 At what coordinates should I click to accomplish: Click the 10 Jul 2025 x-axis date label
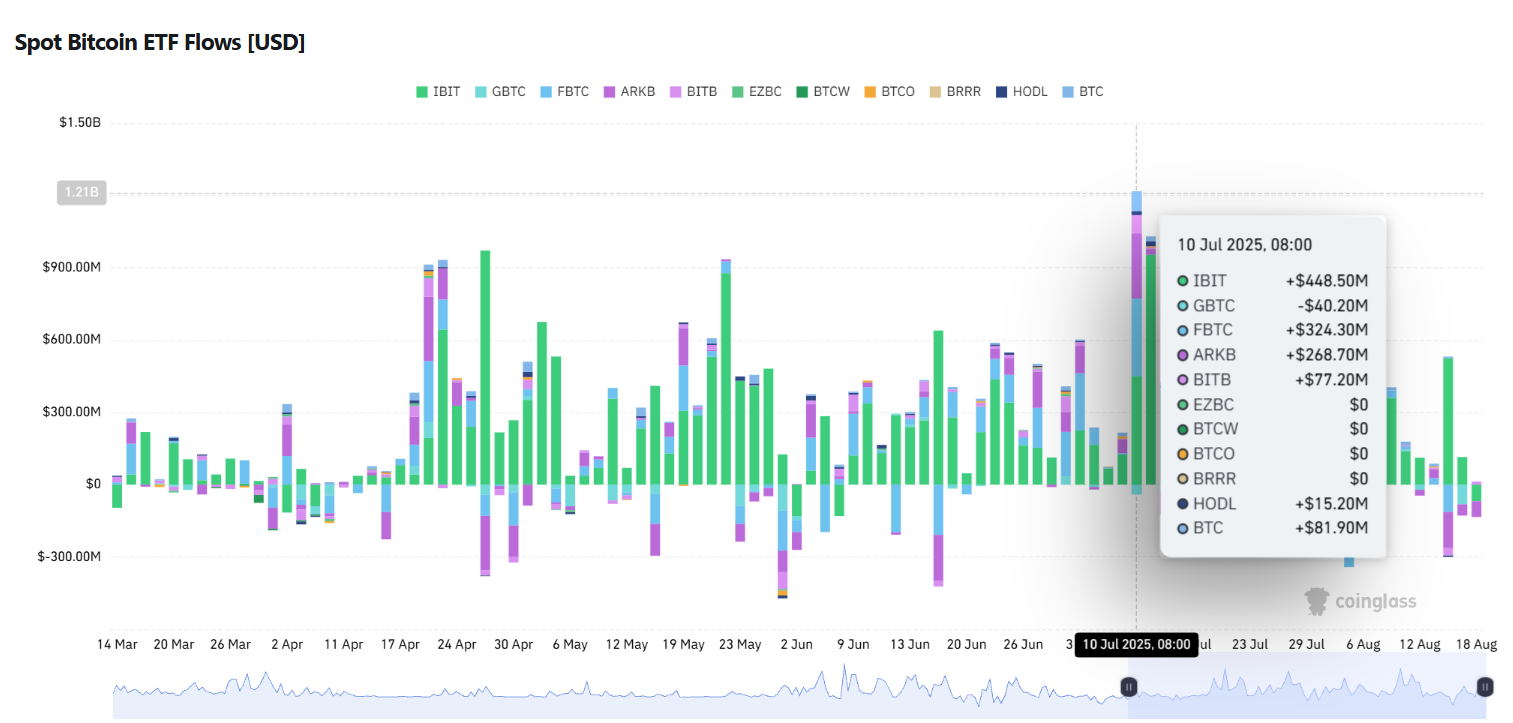pyautogui.click(x=1136, y=645)
